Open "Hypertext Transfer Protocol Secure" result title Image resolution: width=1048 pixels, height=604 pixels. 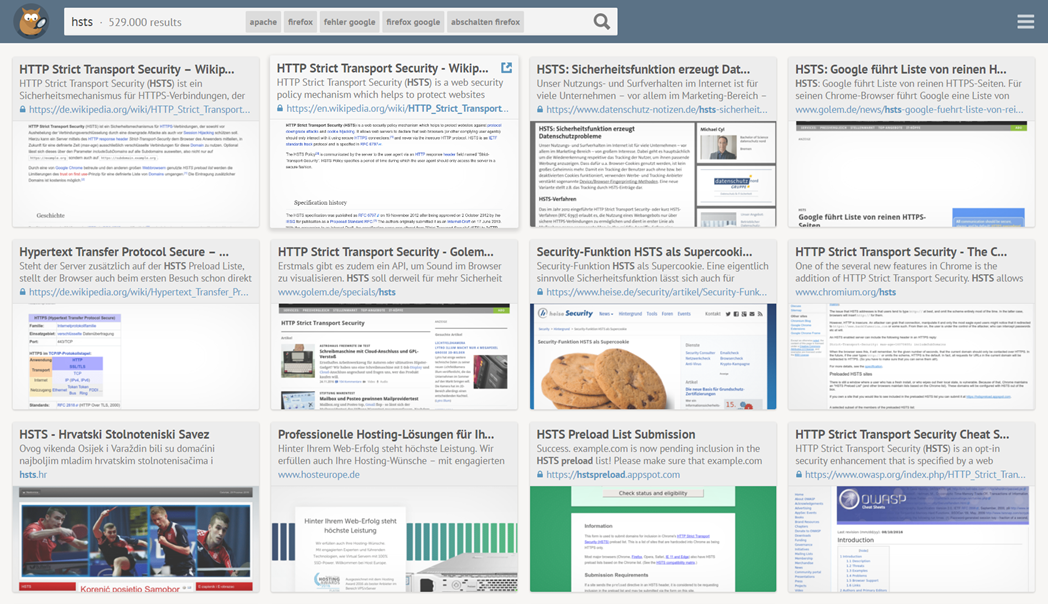(x=124, y=252)
